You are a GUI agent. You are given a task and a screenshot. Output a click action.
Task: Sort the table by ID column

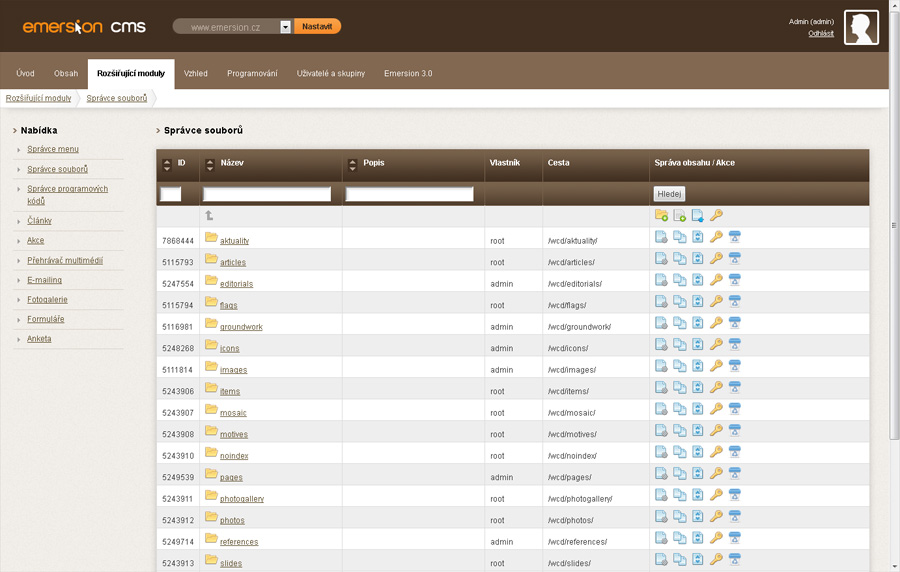click(x=167, y=164)
